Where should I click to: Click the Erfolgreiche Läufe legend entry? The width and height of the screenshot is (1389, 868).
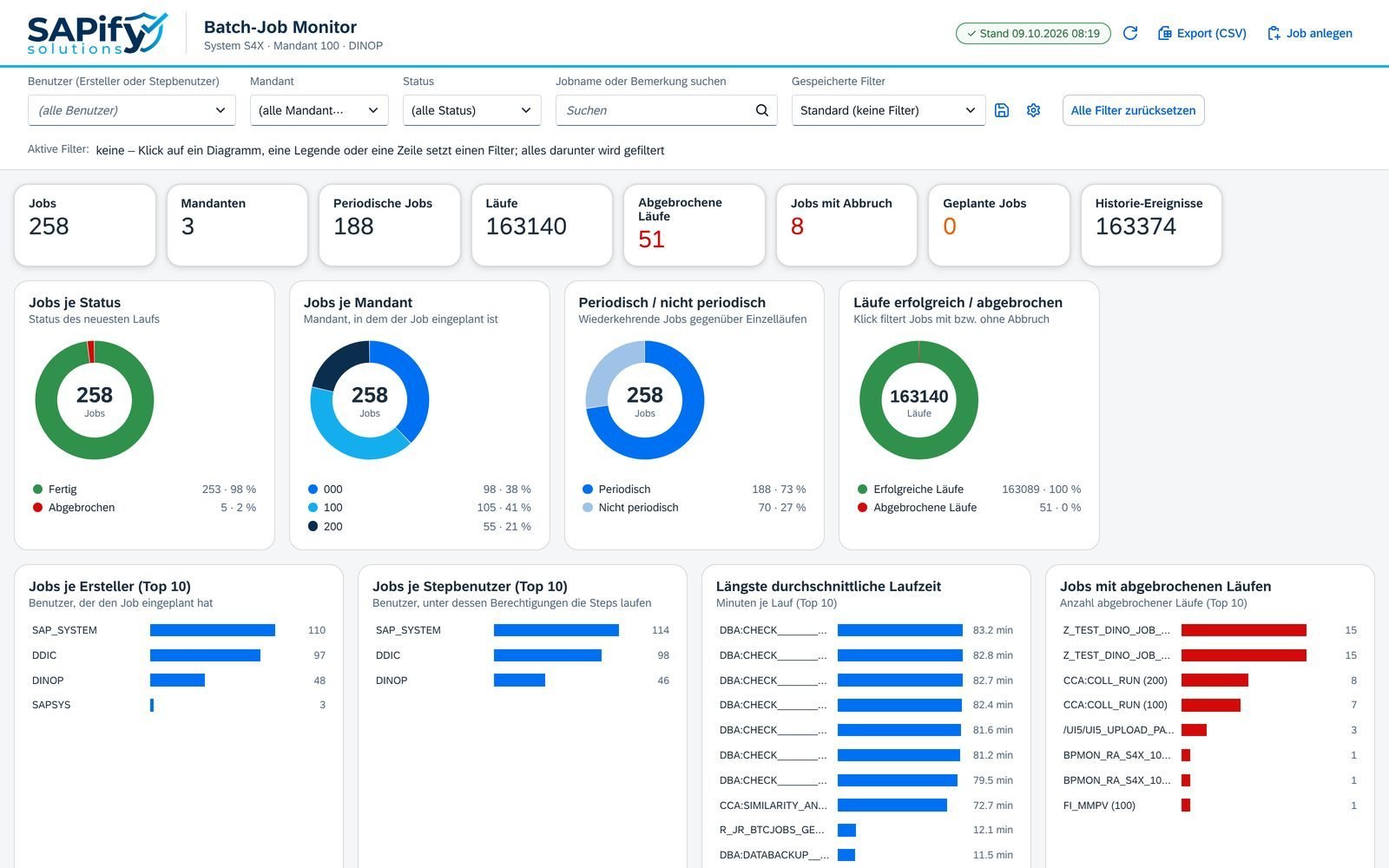tap(969, 490)
